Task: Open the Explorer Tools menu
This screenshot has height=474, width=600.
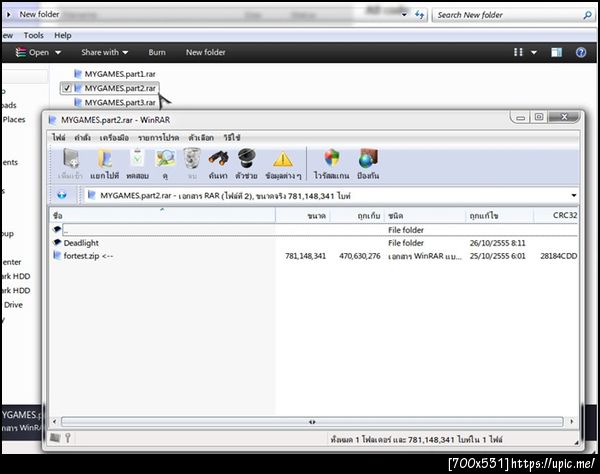Action: [34, 36]
